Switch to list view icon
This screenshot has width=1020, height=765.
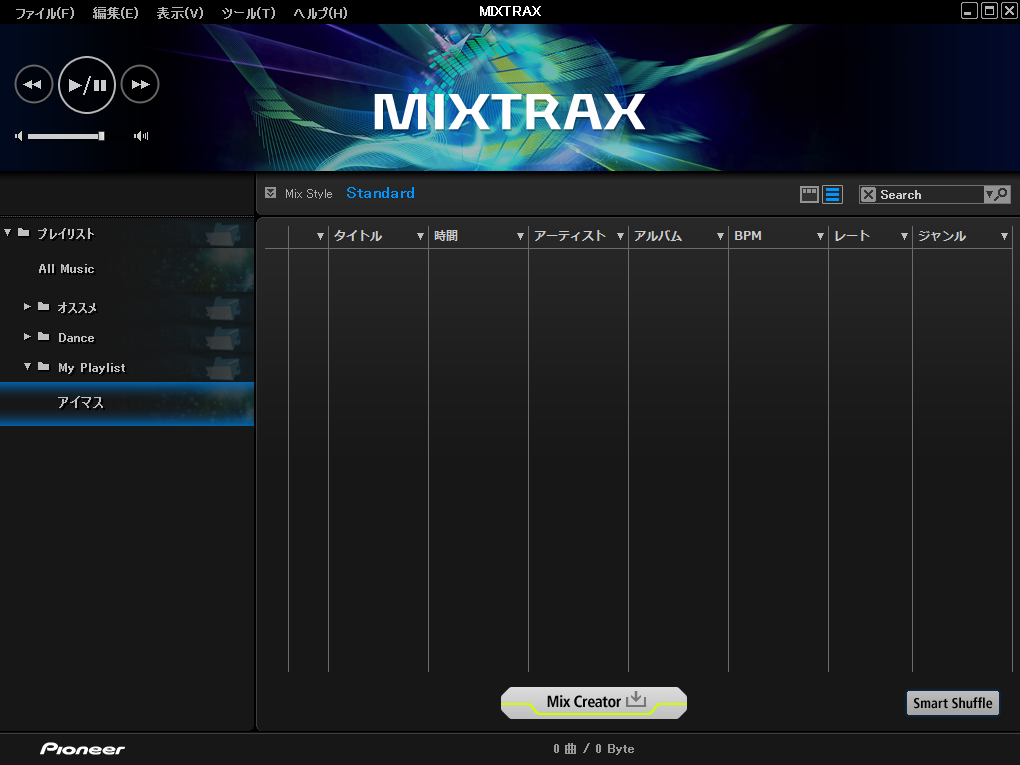point(832,195)
